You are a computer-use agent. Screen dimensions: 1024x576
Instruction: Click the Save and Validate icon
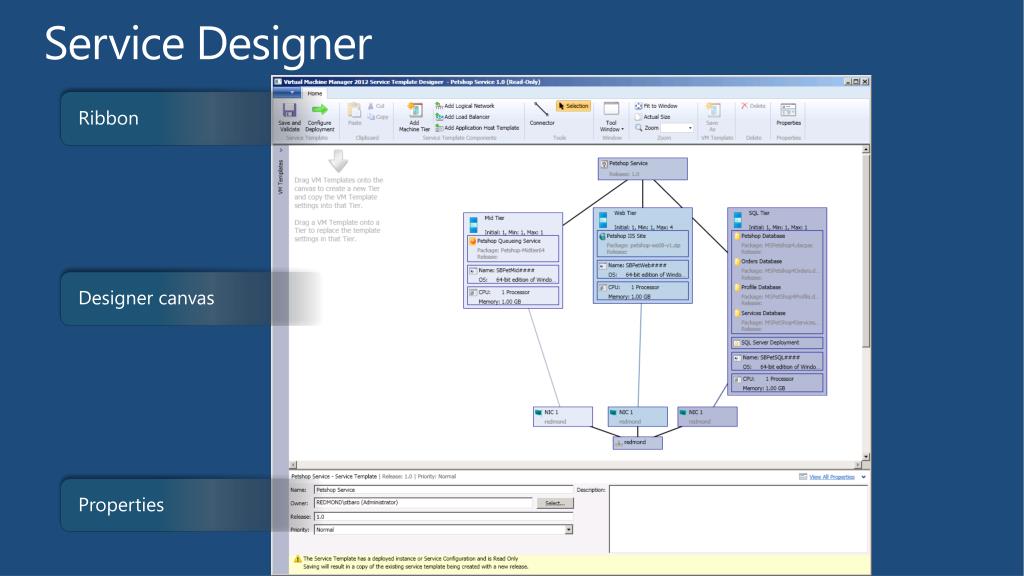[289, 110]
